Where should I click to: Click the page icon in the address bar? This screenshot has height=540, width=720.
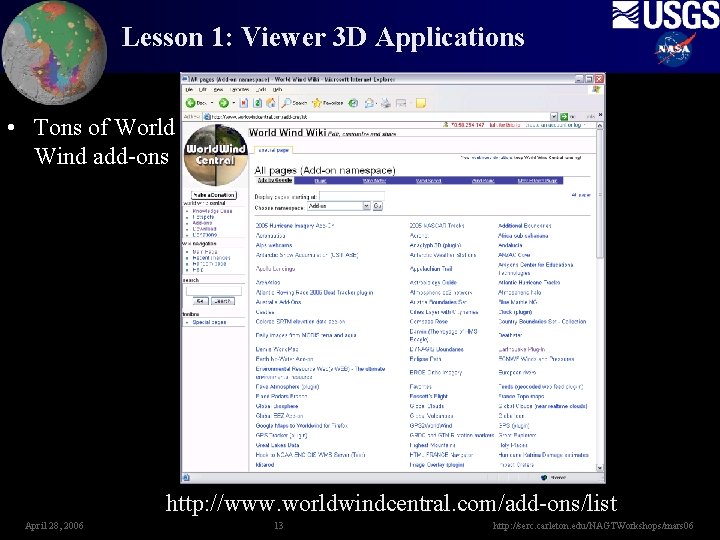click(x=207, y=117)
